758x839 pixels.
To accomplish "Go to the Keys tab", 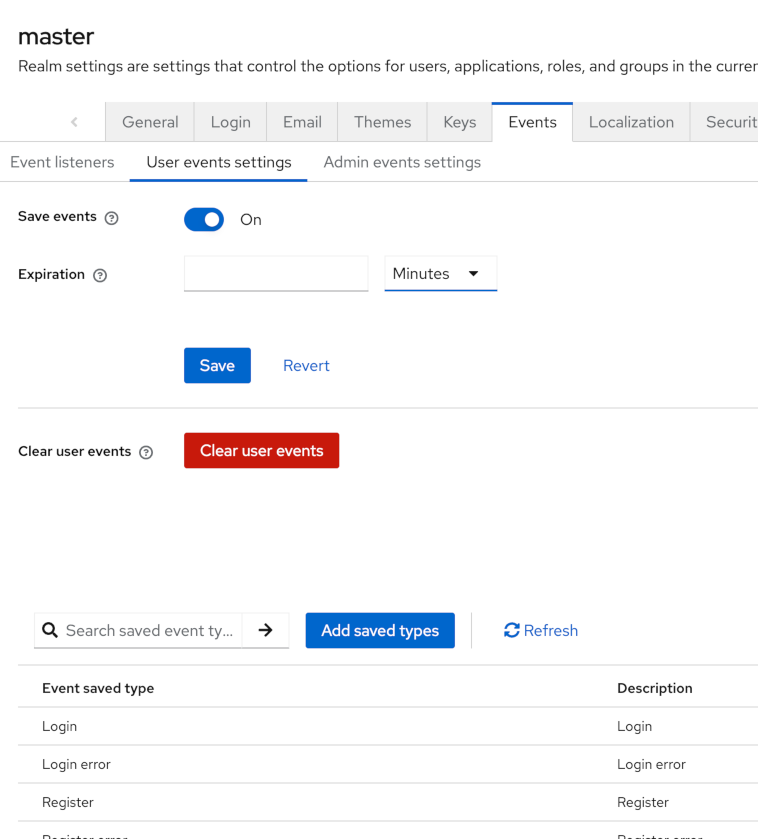I will click(460, 122).
